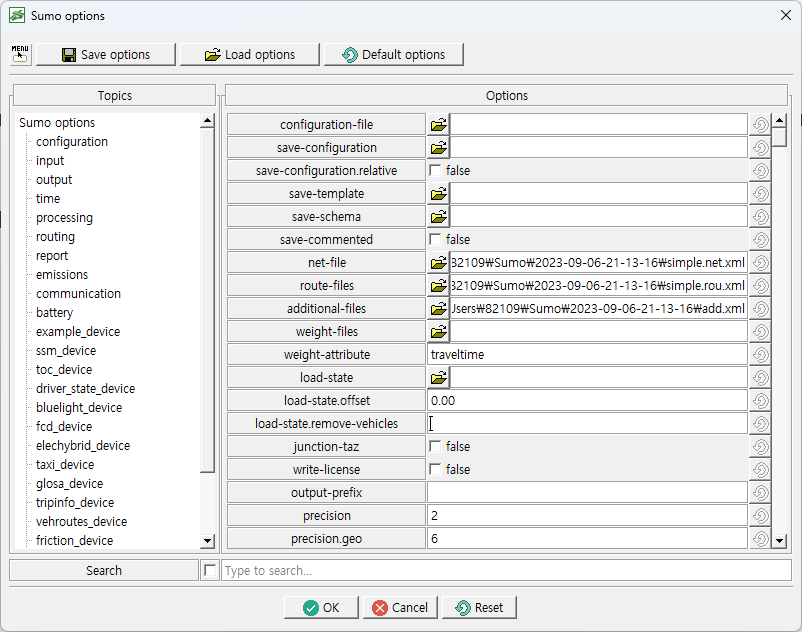Close the Sumo options dialog
The width and height of the screenshot is (802, 632).
coord(786,15)
